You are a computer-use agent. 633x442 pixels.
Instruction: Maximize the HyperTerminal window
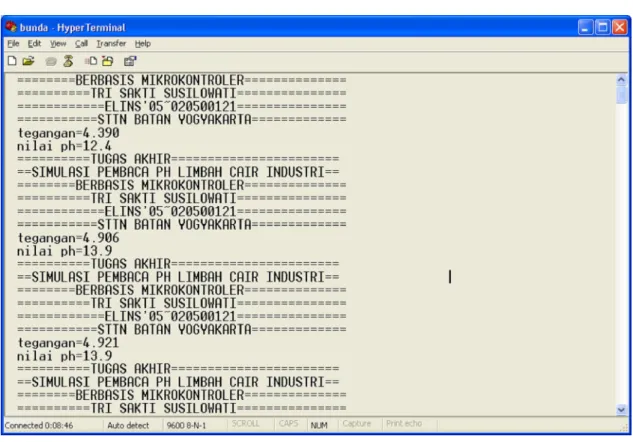[x=602, y=27]
